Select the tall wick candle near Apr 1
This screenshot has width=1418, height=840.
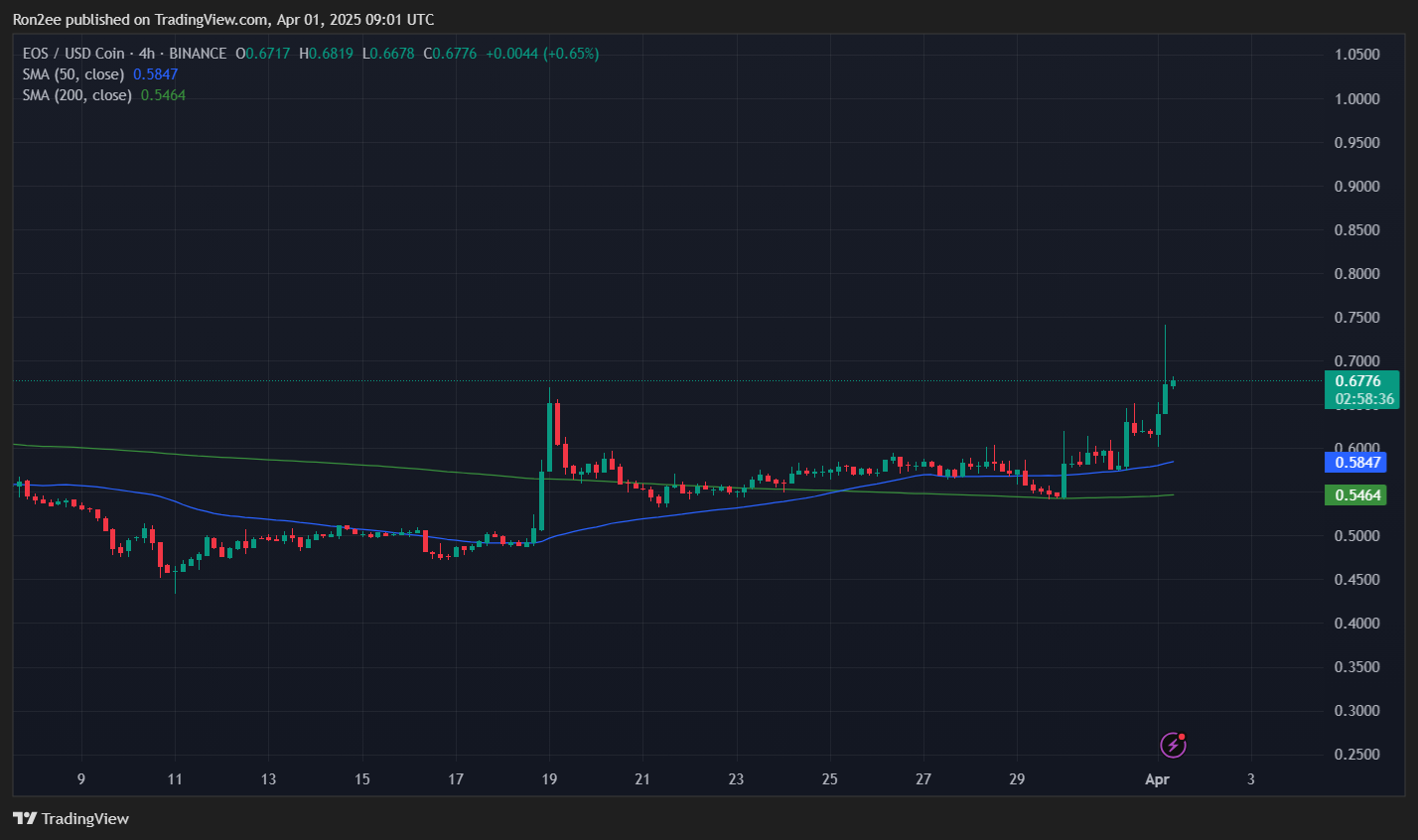click(1165, 367)
